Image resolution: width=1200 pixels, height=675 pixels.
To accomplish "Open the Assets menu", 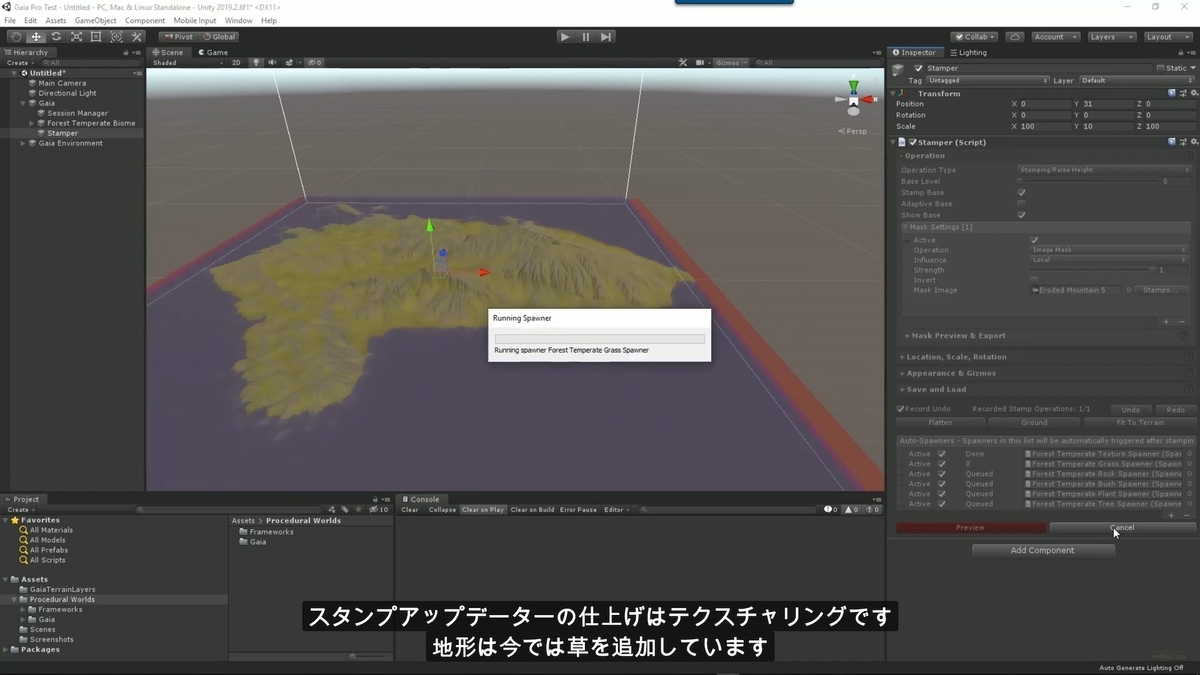I will pyautogui.click(x=56, y=20).
